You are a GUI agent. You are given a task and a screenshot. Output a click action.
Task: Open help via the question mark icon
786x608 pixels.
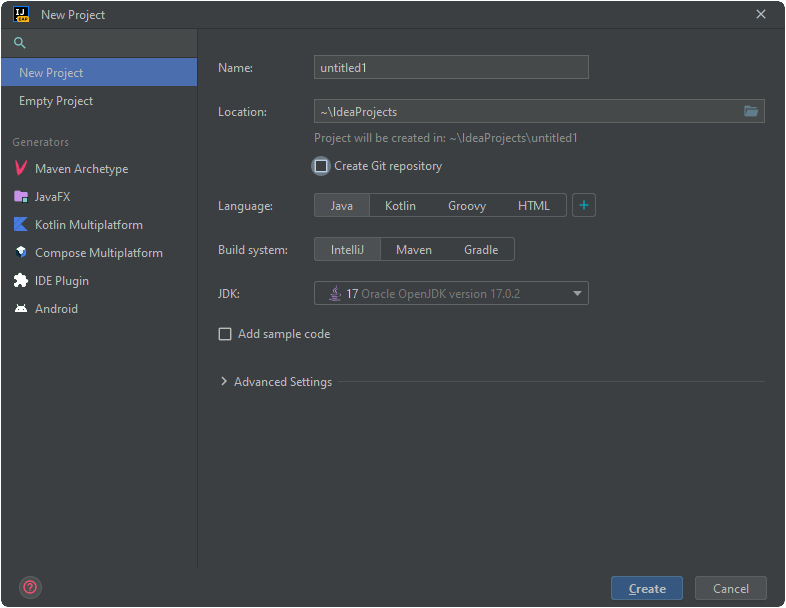point(30,587)
